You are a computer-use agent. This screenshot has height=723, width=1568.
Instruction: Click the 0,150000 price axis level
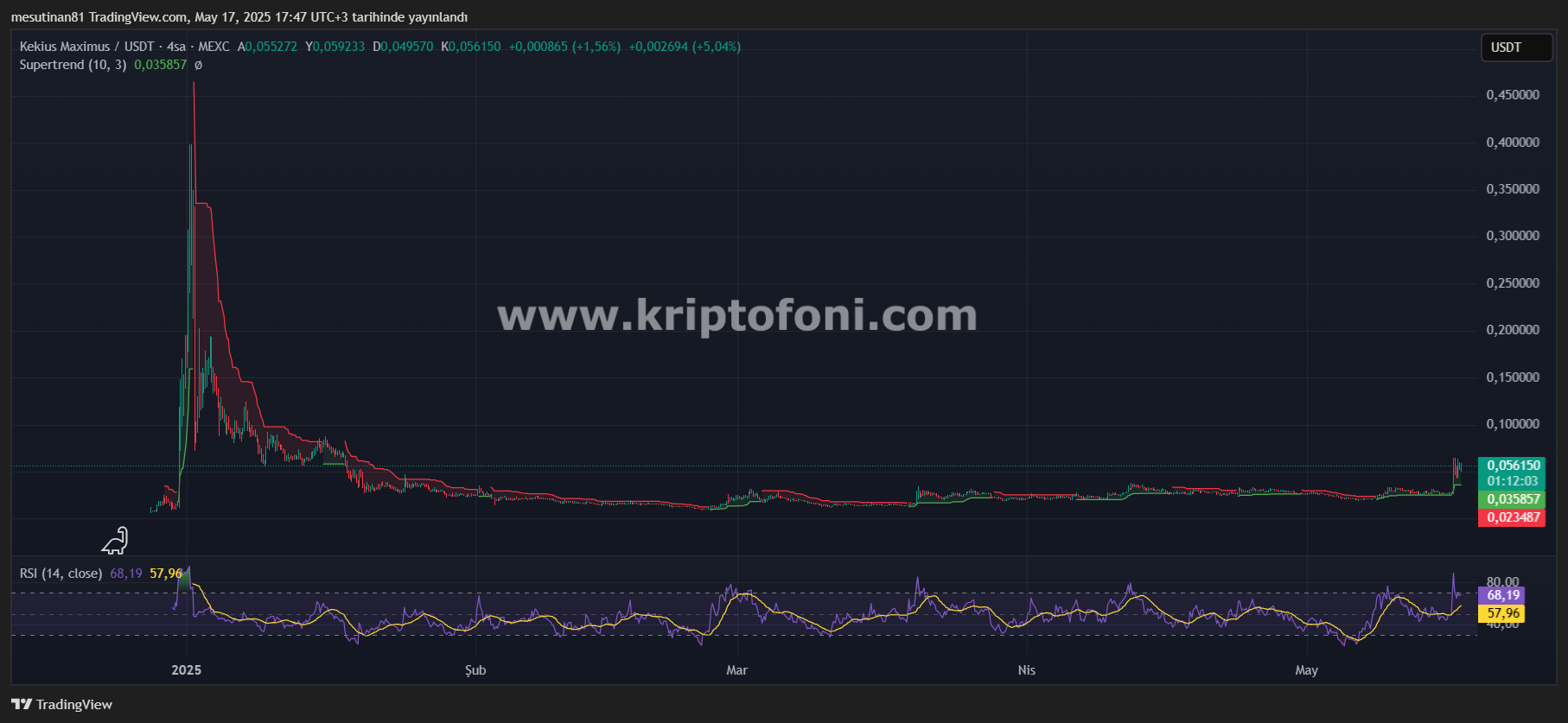(x=1513, y=377)
